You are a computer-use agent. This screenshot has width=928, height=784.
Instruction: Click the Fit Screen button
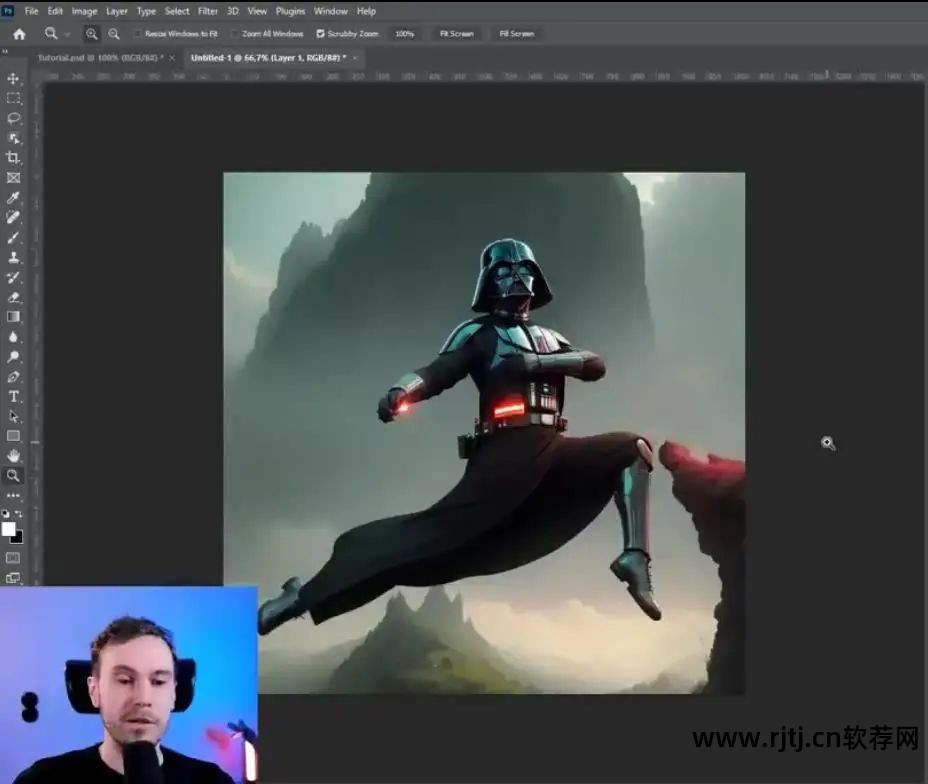(456, 34)
